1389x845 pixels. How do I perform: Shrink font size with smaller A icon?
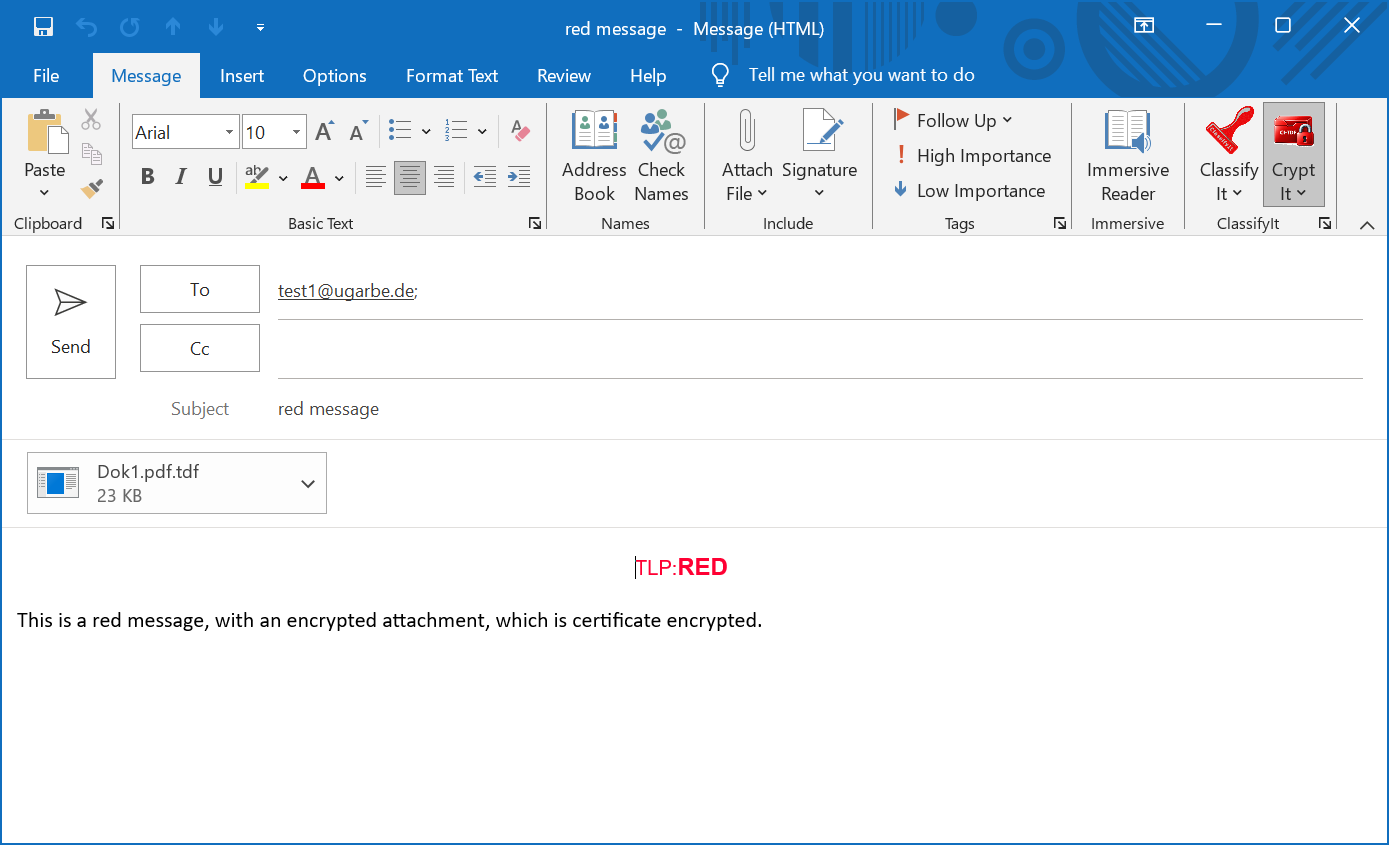(x=359, y=131)
